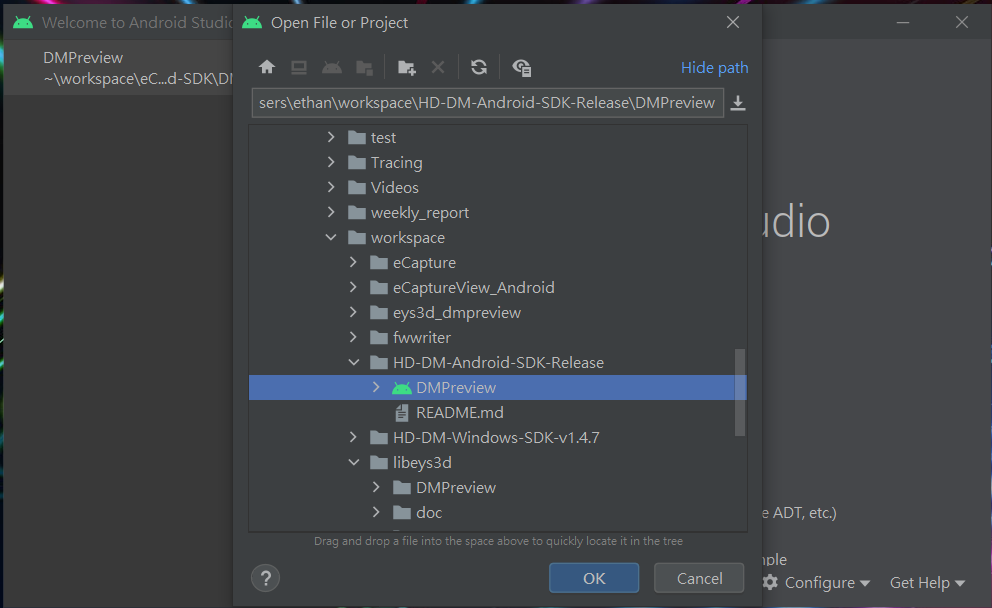Refresh the file tree with the refresh icon
Screen dimensions: 992x608
[478, 66]
